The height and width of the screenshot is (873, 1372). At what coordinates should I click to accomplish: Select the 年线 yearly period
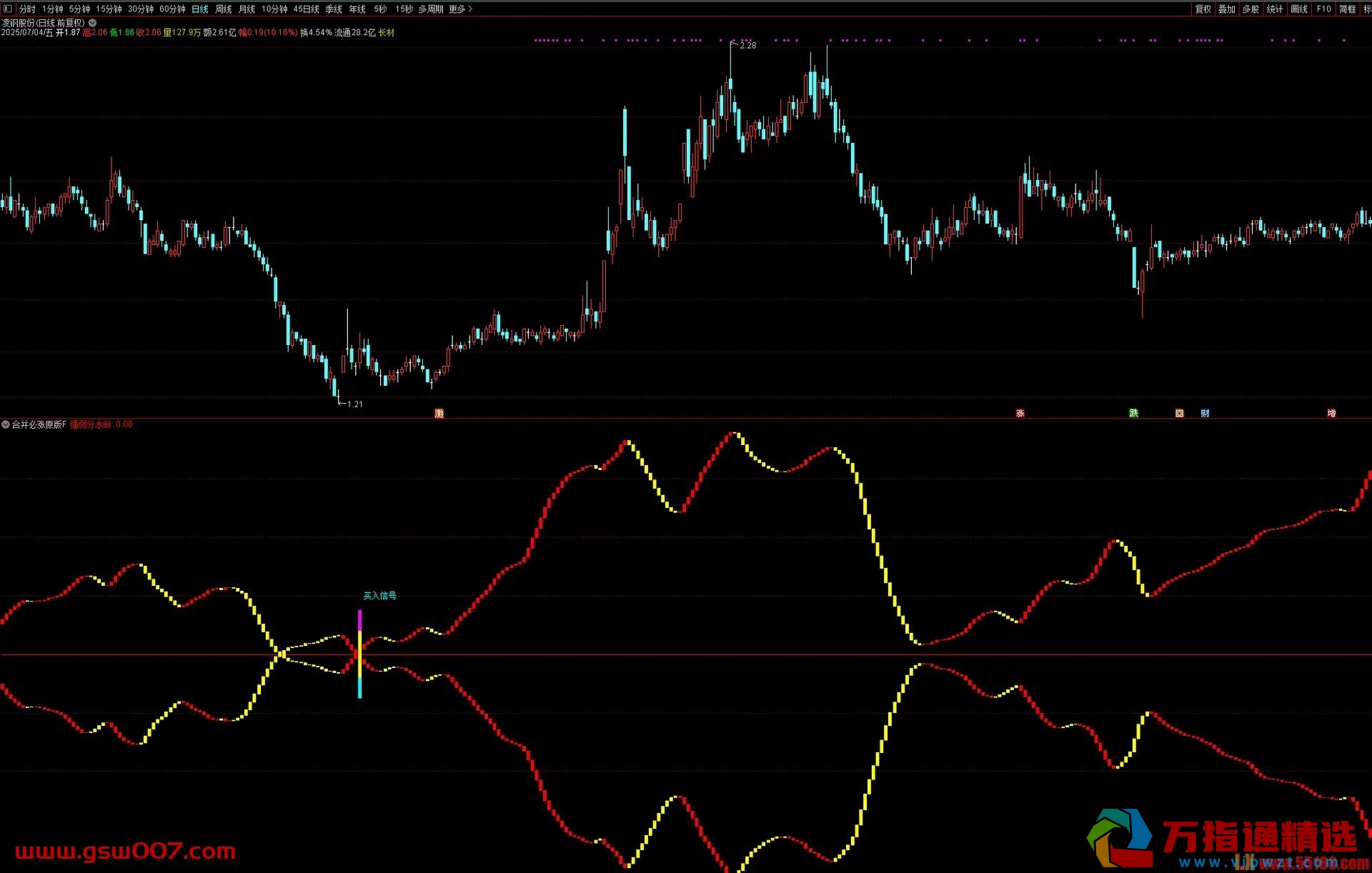pos(357,9)
